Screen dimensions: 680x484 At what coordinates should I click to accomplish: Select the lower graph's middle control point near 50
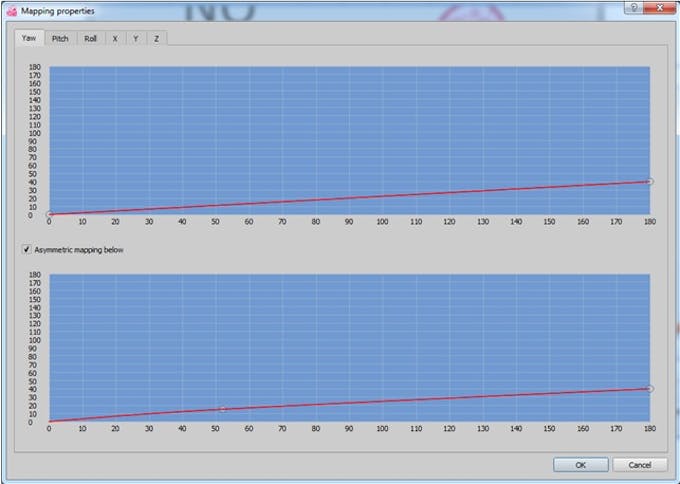tap(223, 409)
